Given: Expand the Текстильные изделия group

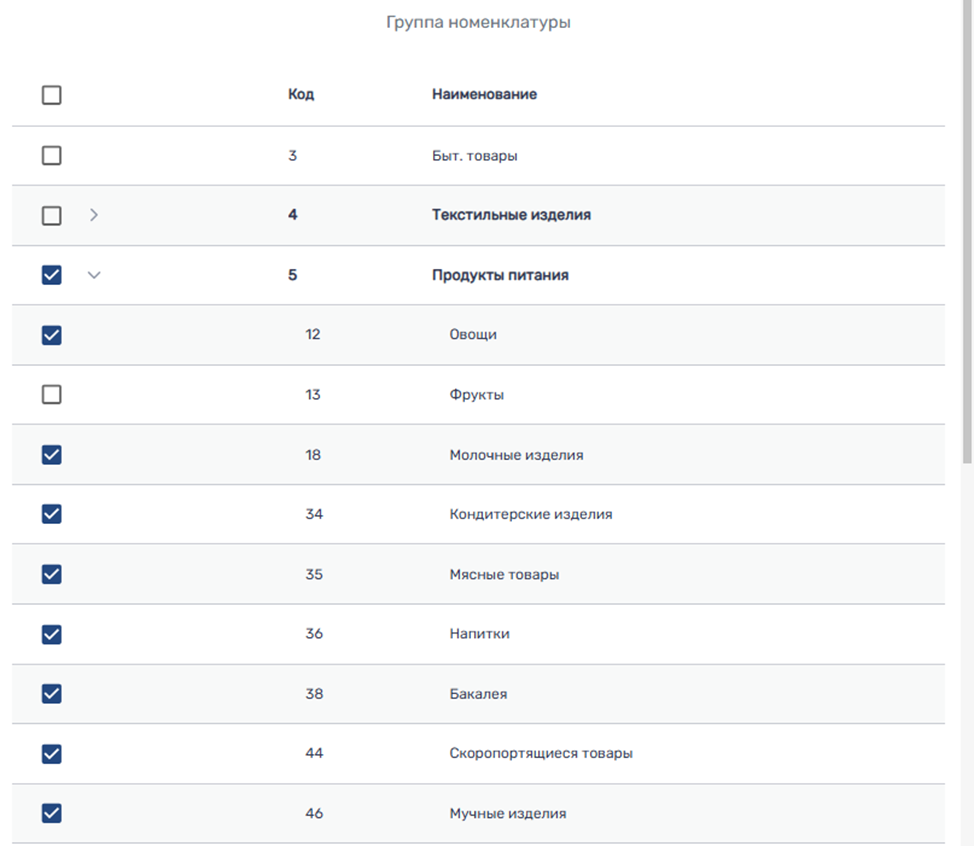Looking at the screenshot, I should point(94,215).
